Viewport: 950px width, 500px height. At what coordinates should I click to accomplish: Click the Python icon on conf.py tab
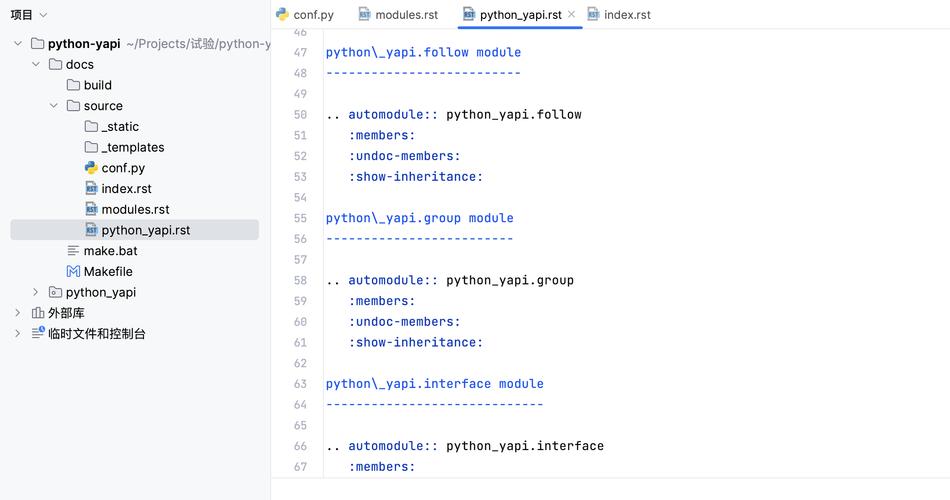point(282,15)
